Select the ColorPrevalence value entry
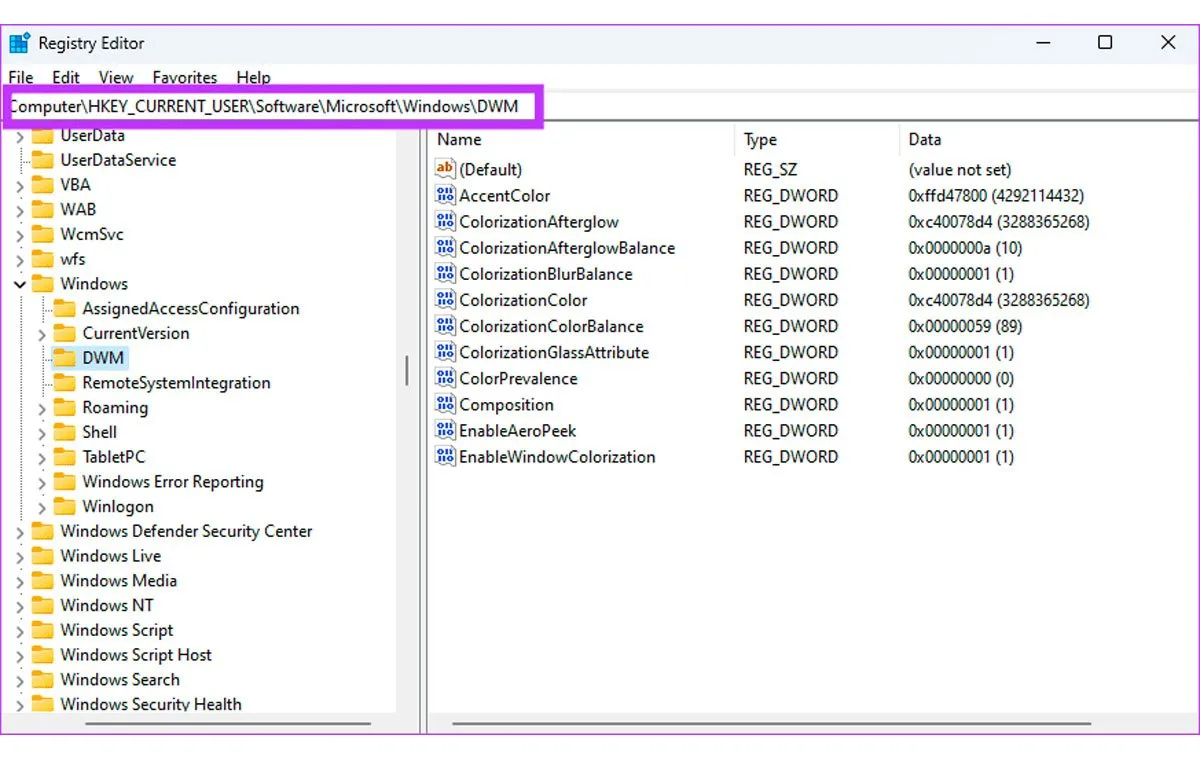This screenshot has height=760, width=1200. pyautogui.click(x=518, y=379)
